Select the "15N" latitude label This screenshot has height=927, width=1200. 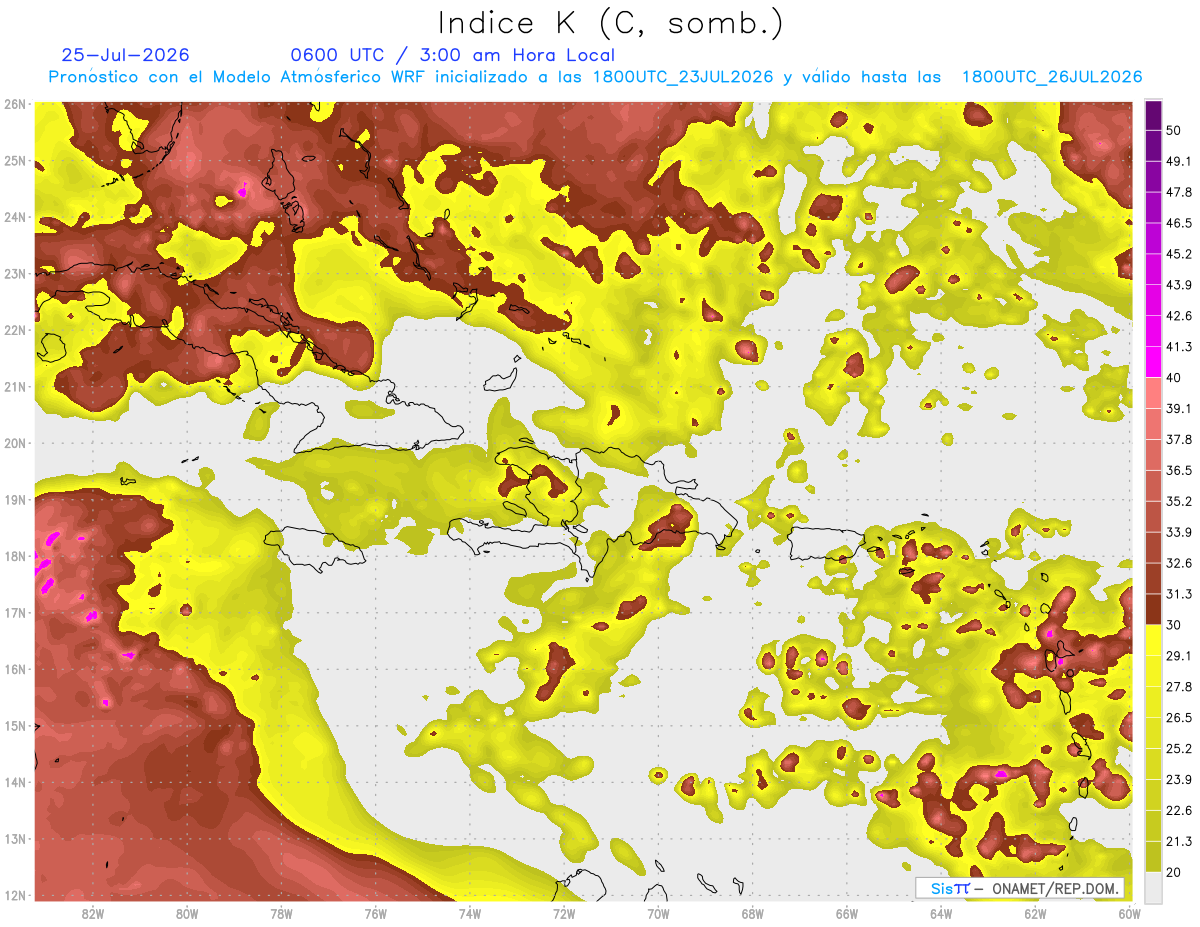pyautogui.click(x=15, y=725)
